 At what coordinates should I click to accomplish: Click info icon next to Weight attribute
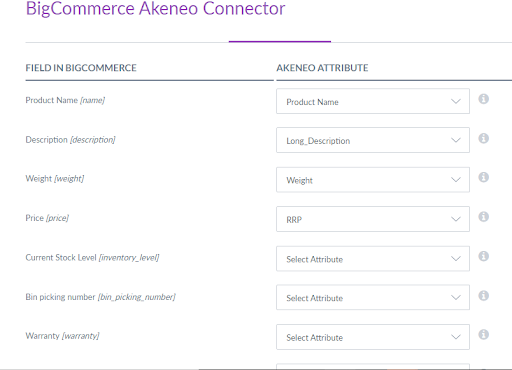tap(484, 177)
